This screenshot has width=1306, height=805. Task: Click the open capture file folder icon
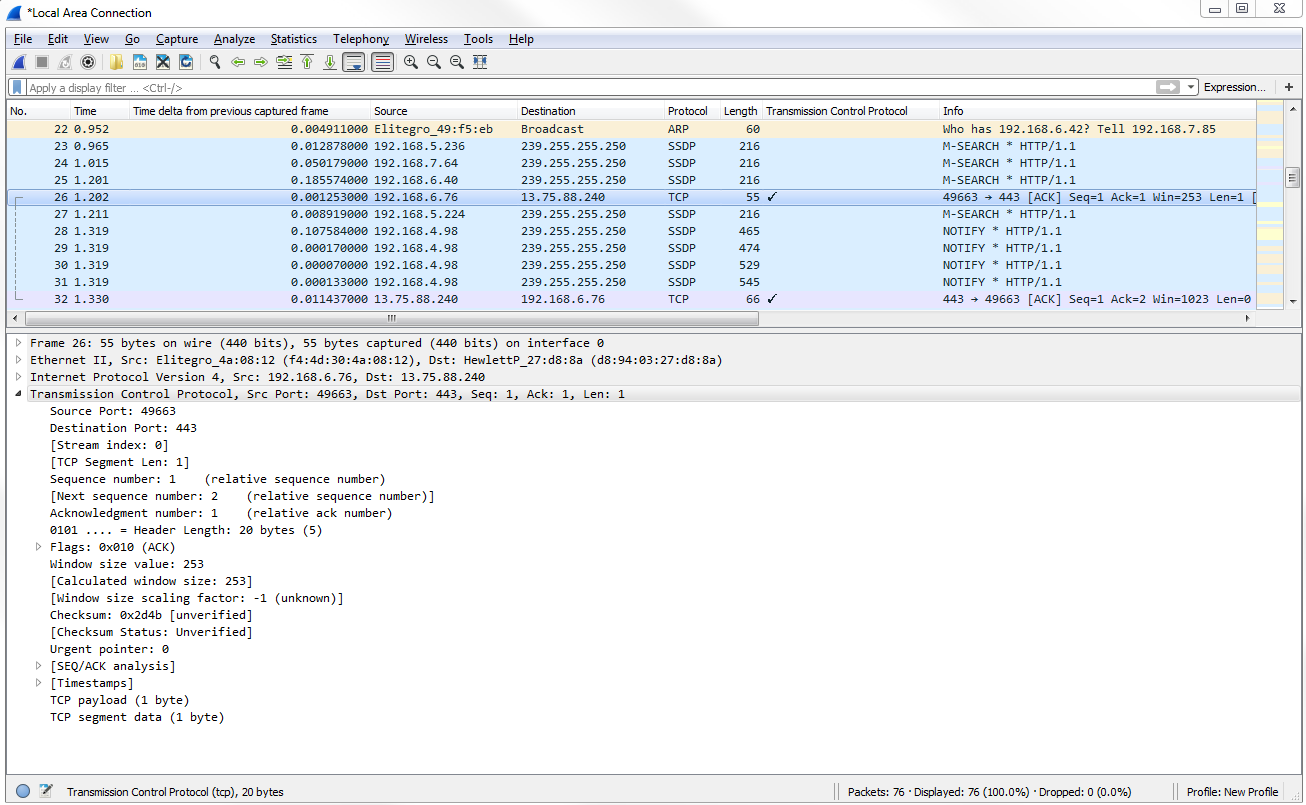click(x=116, y=62)
